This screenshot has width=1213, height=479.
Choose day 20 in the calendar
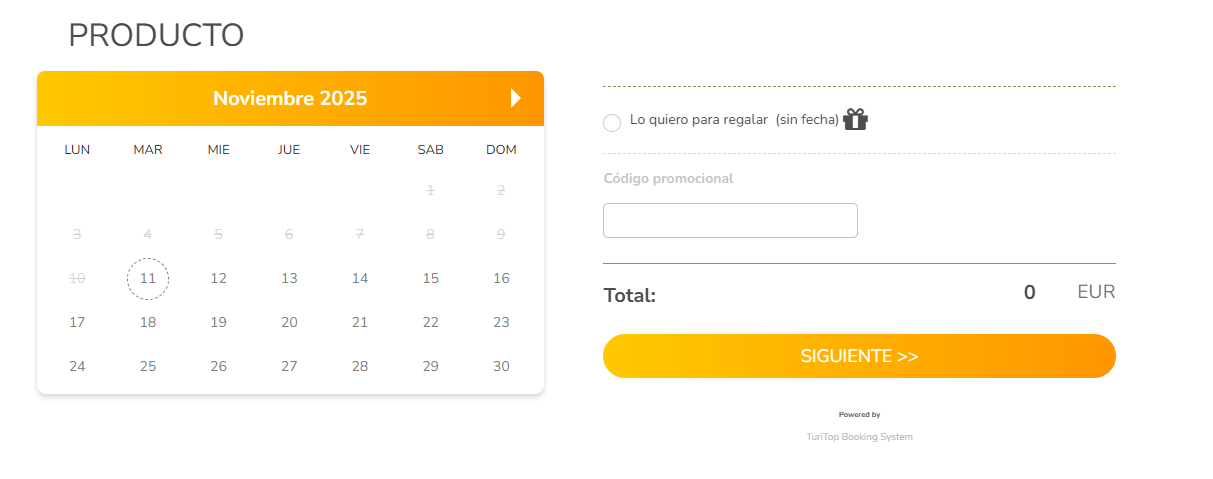coord(289,322)
